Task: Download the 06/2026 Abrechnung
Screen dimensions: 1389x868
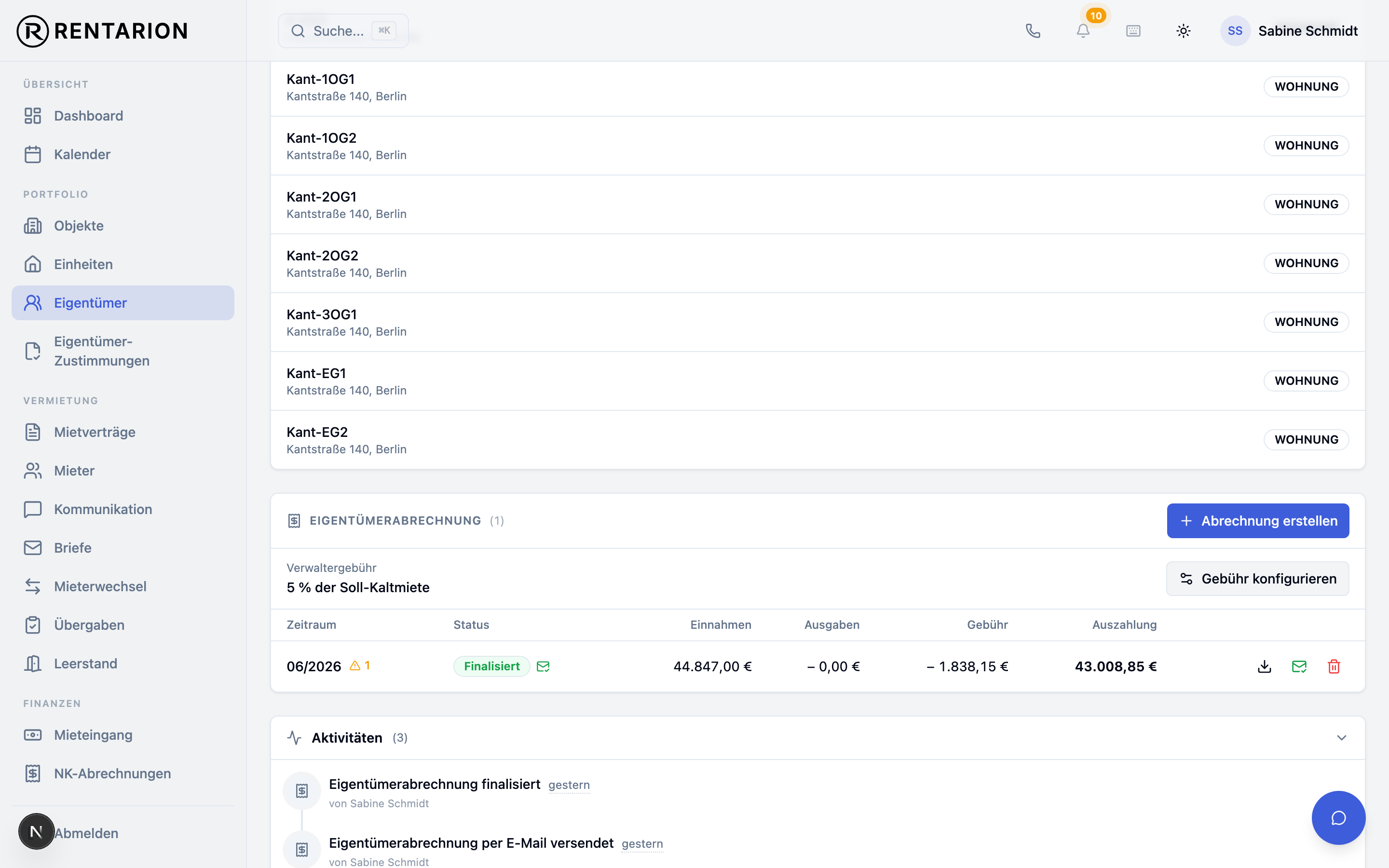Action: [x=1265, y=666]
